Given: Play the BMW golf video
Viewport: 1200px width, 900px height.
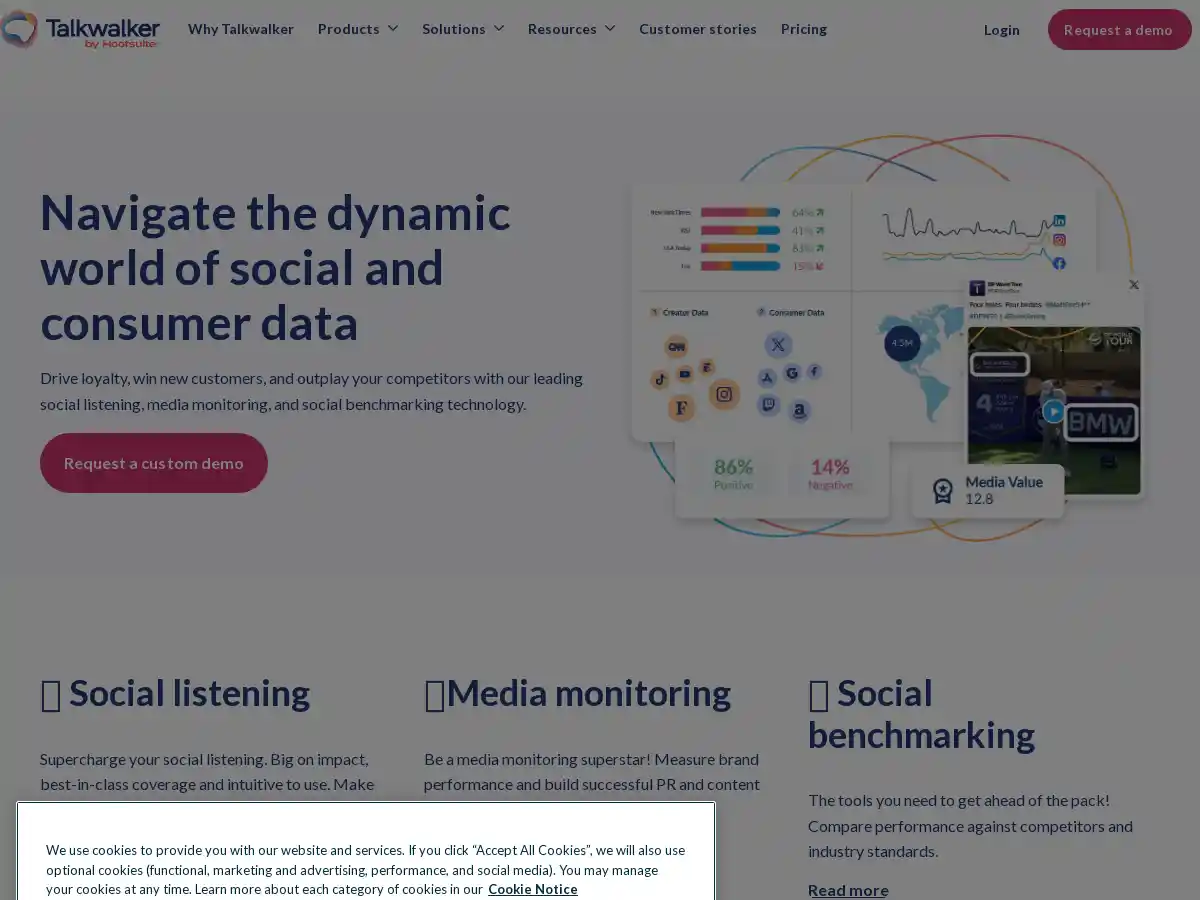Looking at the screenshot, I should click(1053, 411).
